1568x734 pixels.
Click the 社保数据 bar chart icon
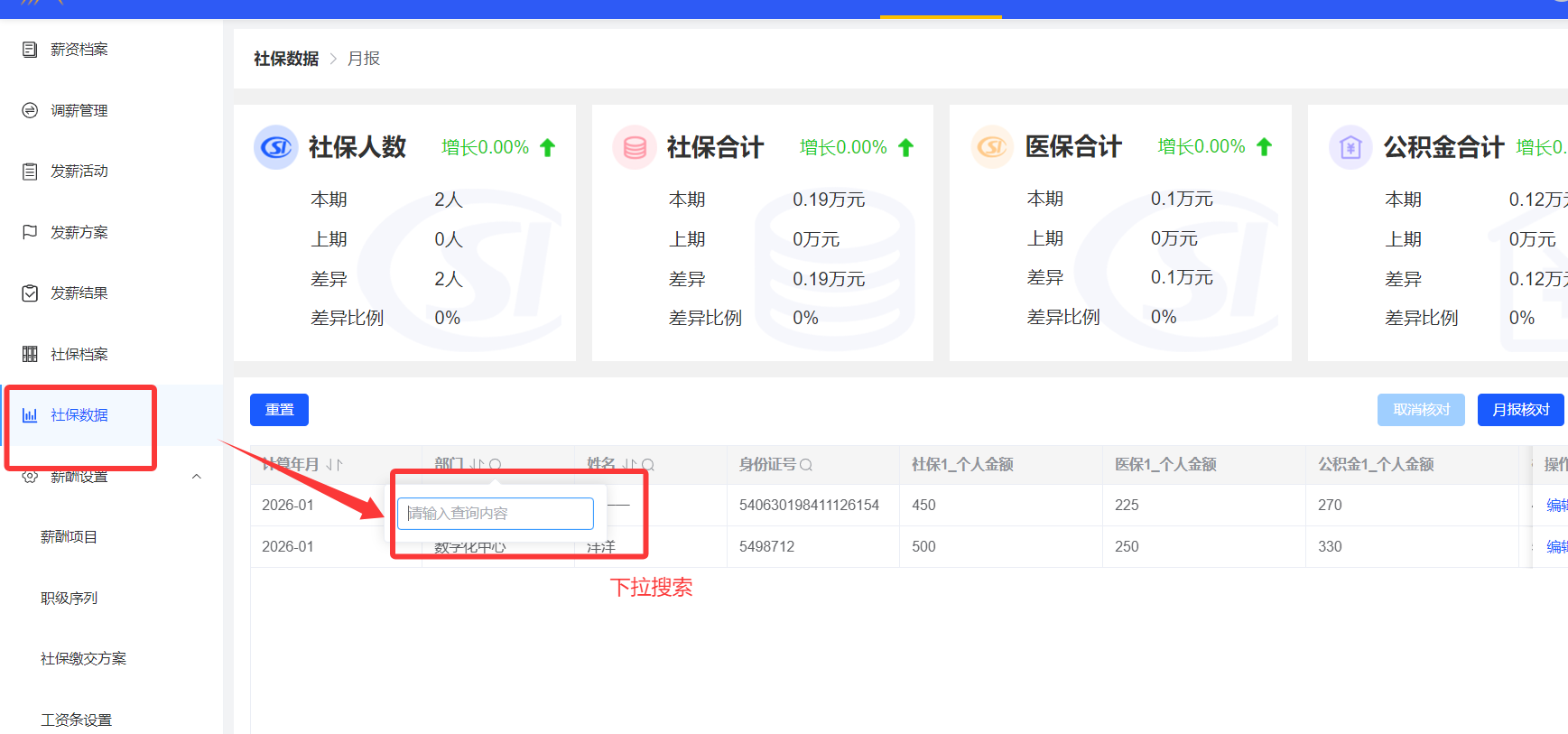tap(30, 414)
